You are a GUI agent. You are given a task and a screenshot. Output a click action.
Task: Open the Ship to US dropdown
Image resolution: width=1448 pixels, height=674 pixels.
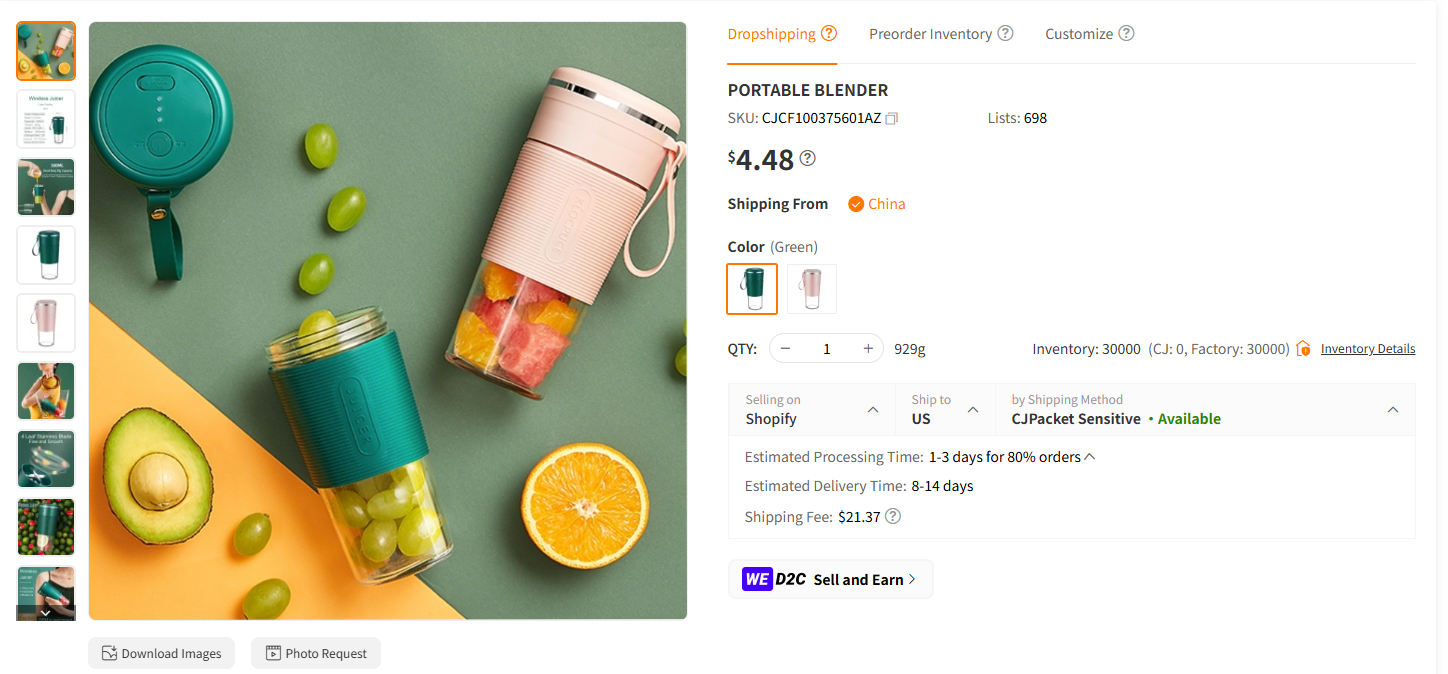pyautogui.click(x=972, y=409)
